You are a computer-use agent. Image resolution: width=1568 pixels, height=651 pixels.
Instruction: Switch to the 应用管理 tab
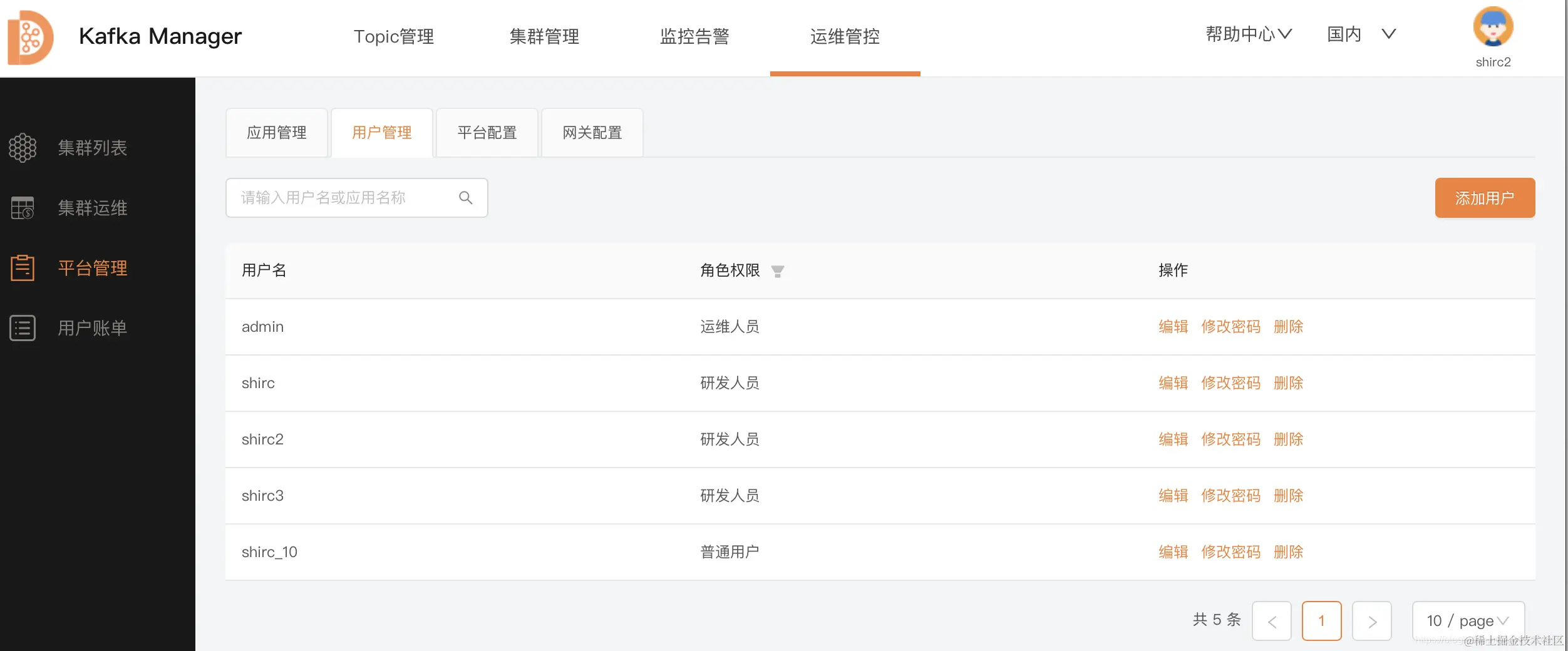point(277,133)
